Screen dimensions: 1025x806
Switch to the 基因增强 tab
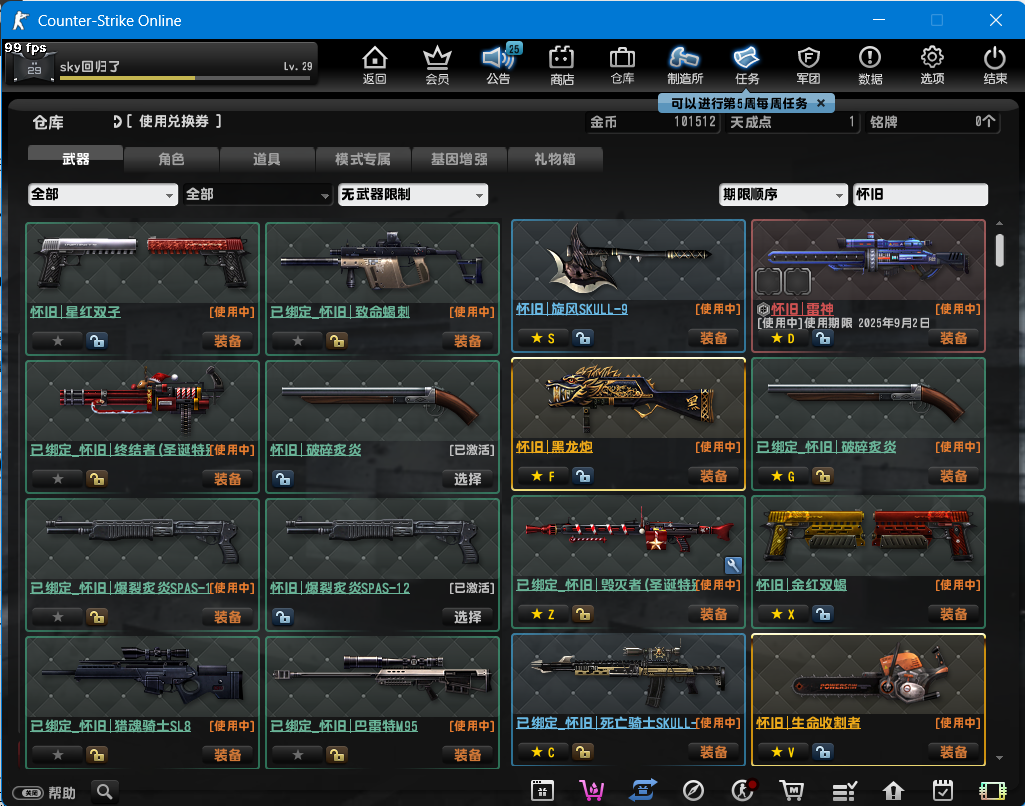coord(459,159)
